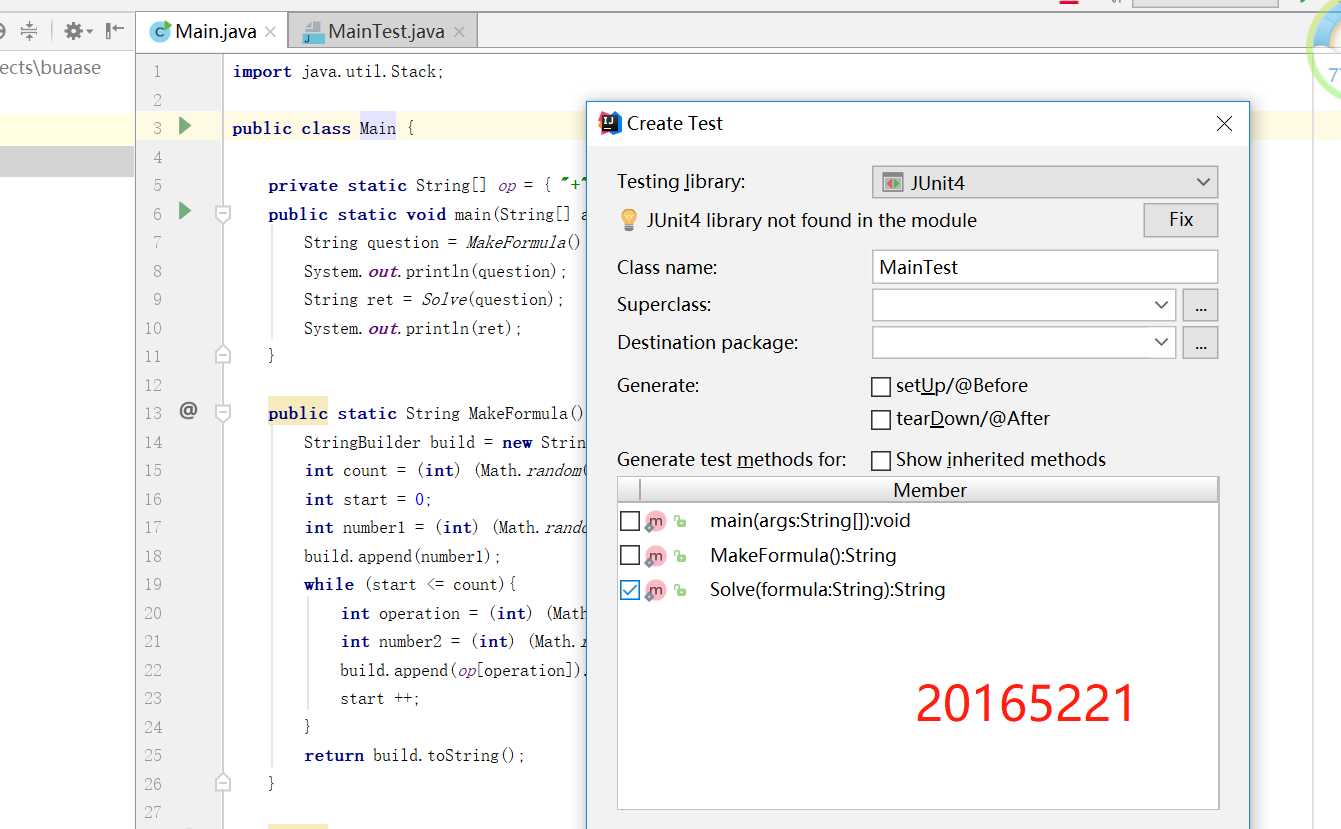Click the Member column header
1341x829 pixels.
[929, 490]
